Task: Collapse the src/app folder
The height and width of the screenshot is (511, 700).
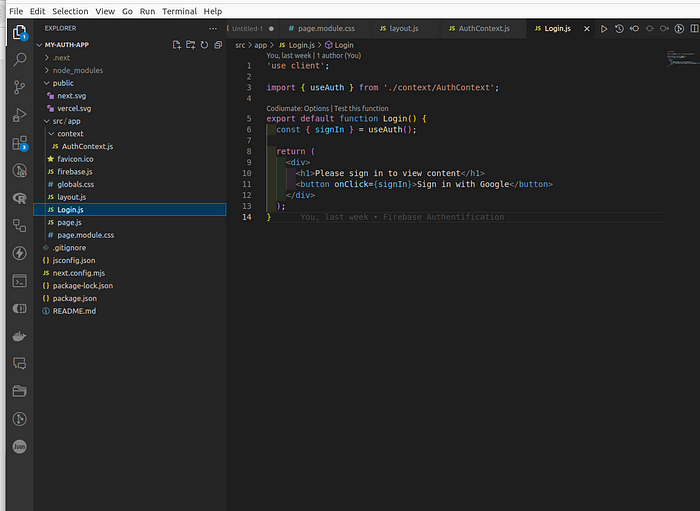Action: [x=67, y=121]
